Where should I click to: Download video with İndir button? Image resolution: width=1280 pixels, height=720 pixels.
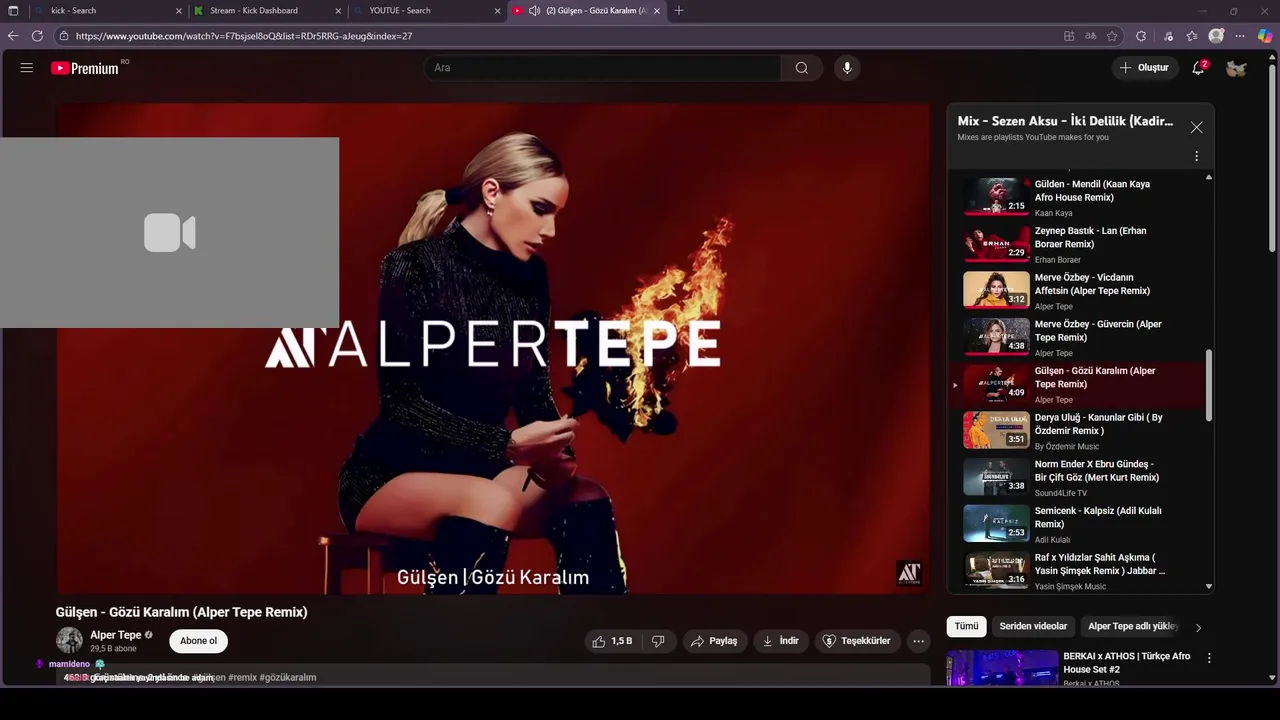(781, 641)
